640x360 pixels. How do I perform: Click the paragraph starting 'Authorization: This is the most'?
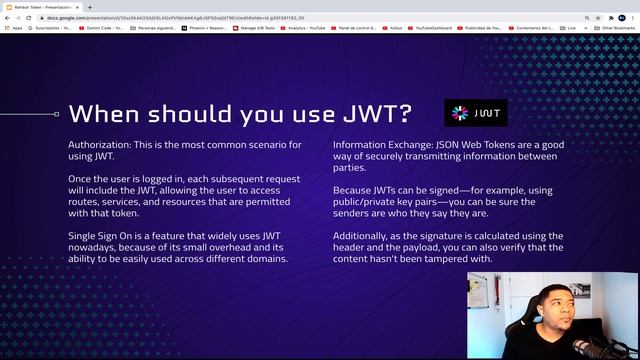tap(185, 150)
